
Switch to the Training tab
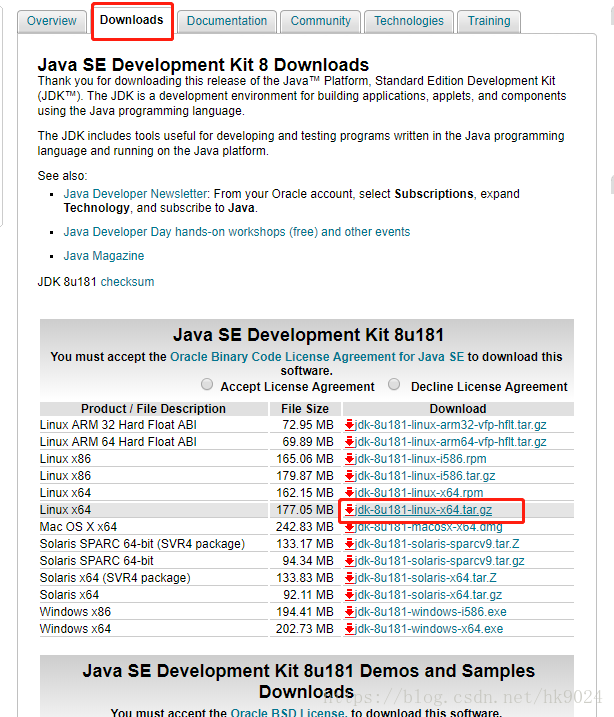(489, 21)
